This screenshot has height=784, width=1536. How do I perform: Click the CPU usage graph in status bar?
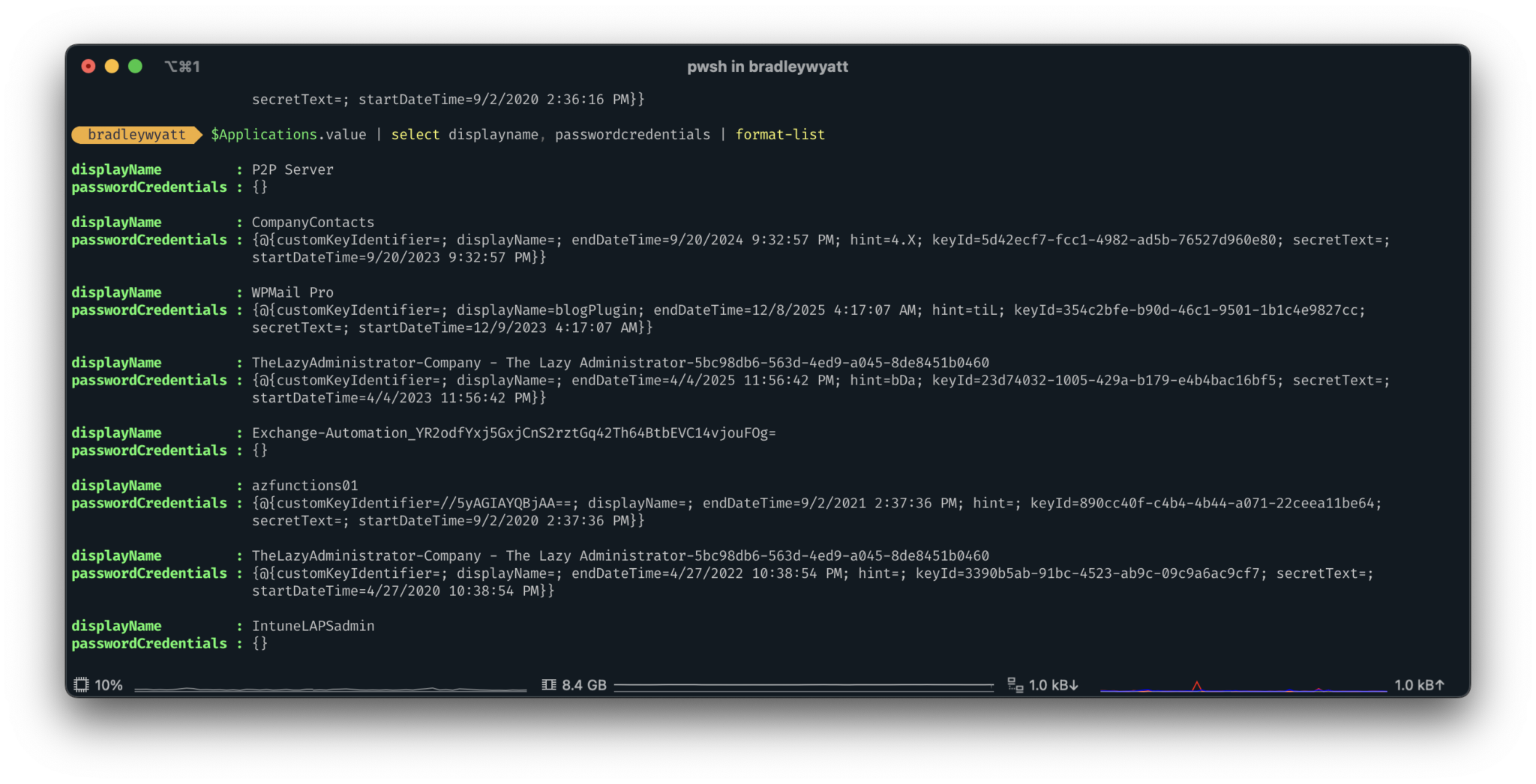tap(331, 688)
